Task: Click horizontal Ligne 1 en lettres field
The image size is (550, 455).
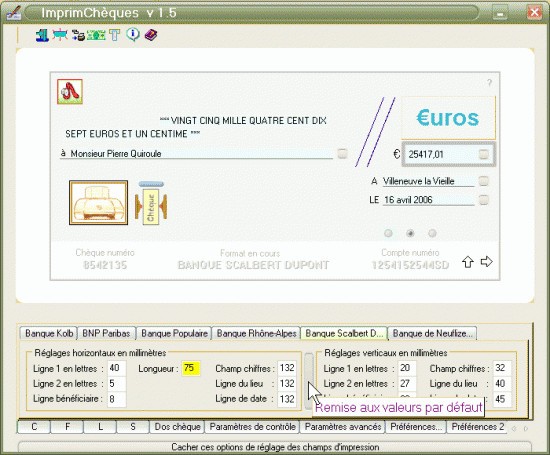Action: pos(116,368)
